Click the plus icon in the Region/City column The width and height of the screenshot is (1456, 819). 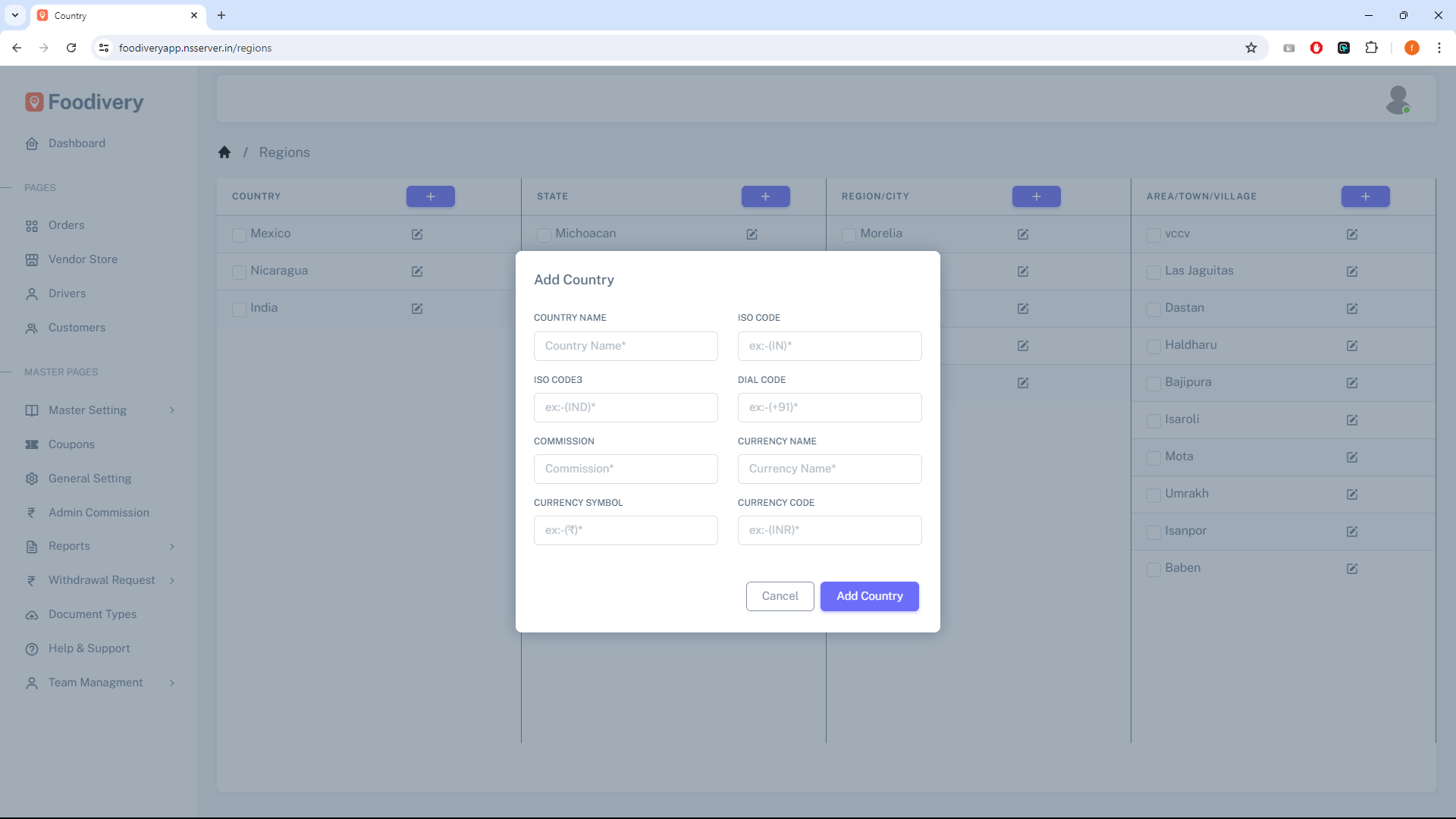(x=1037, y=196)
